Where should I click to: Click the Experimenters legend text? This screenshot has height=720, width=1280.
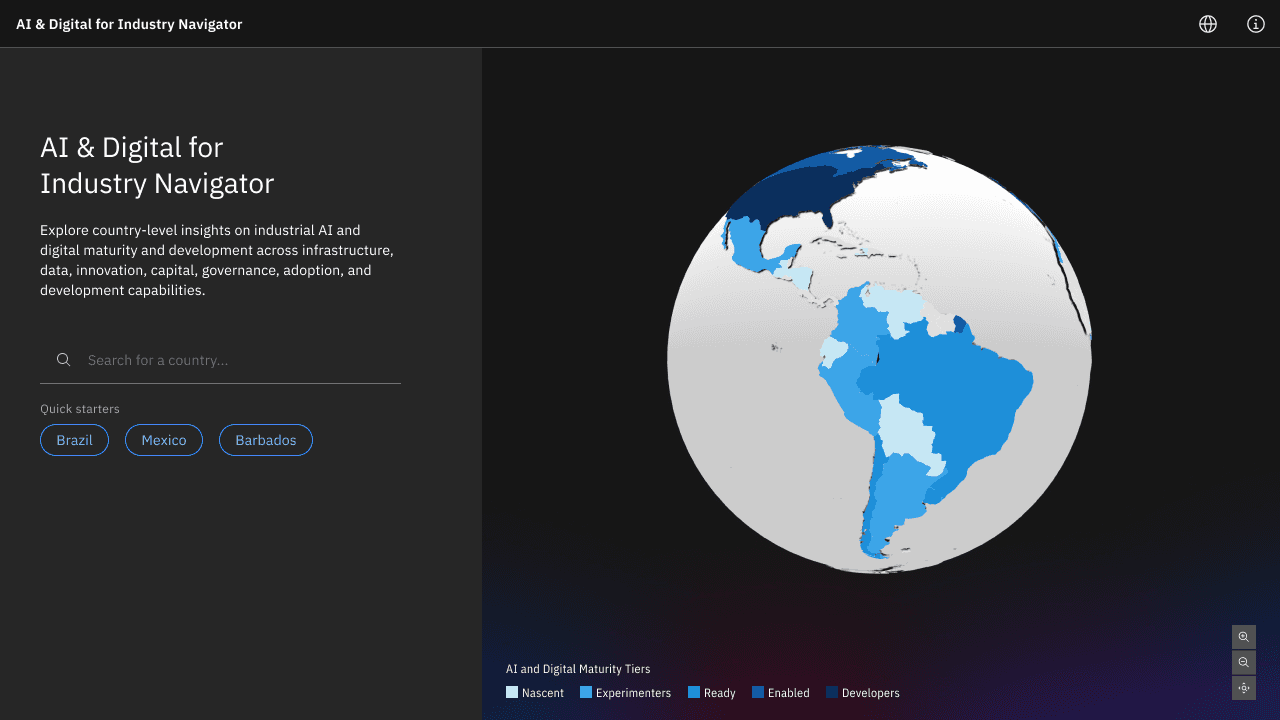tap(633, 693)
